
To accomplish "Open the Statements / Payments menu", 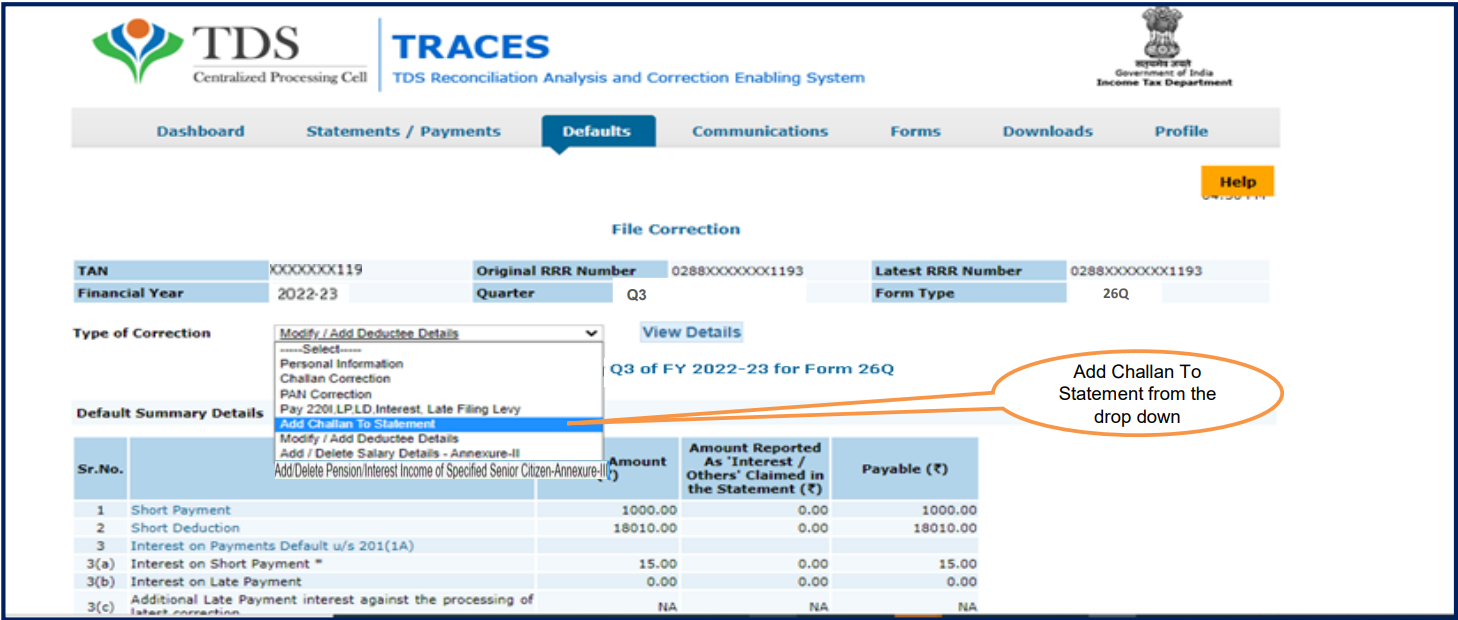I will pyautogui.click(x=403, y=131).
